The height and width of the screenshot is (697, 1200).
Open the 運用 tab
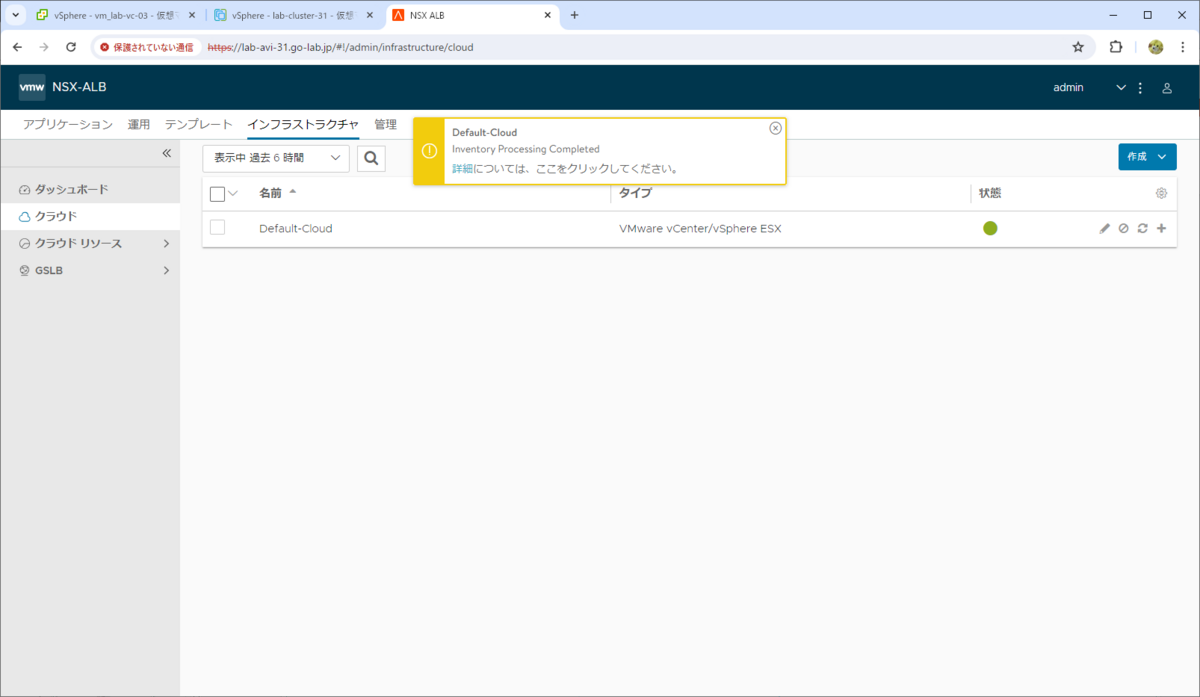pyautogui.click(x=139, y=124)
